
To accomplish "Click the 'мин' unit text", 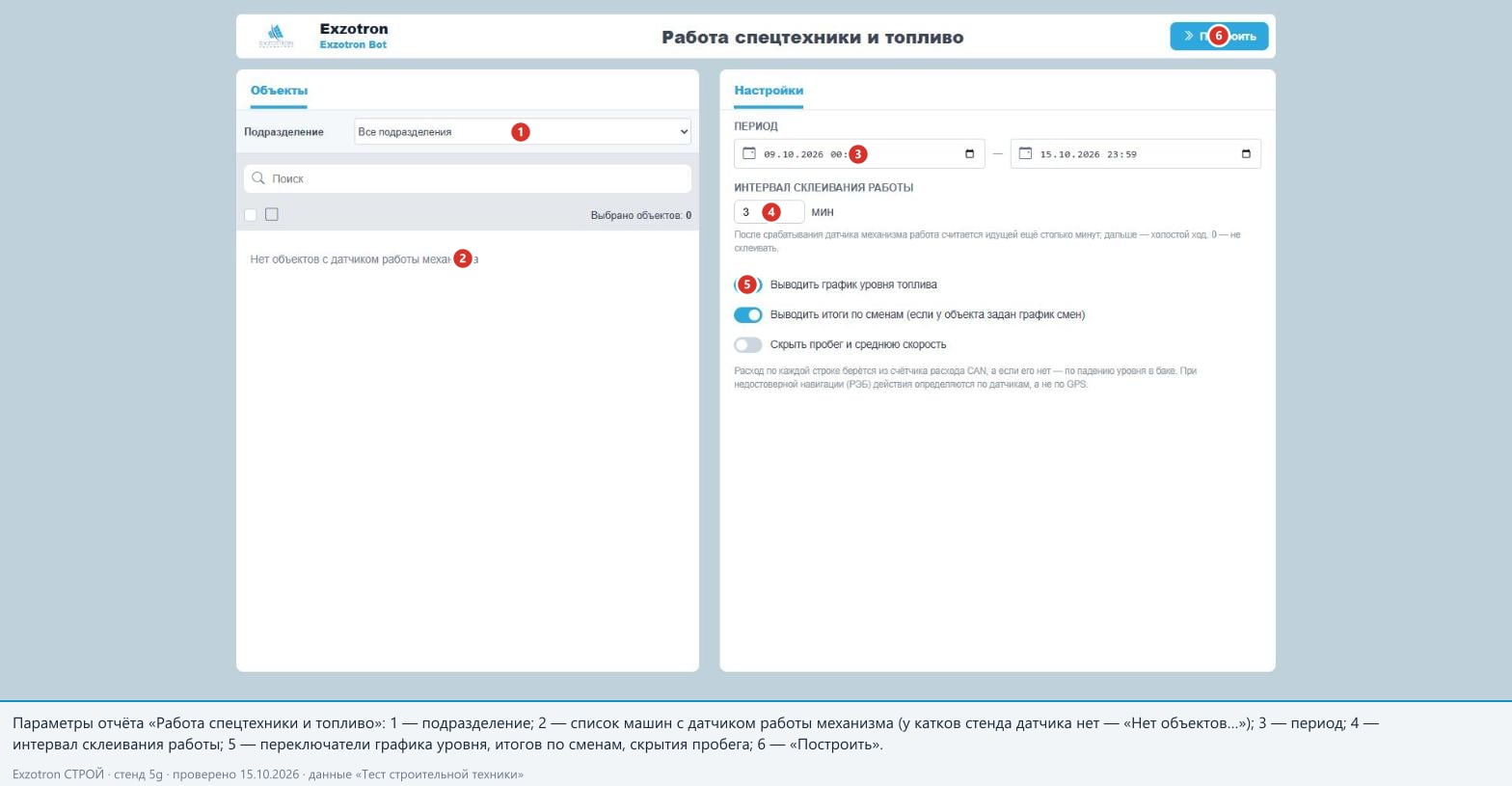I will pos(823,212).
